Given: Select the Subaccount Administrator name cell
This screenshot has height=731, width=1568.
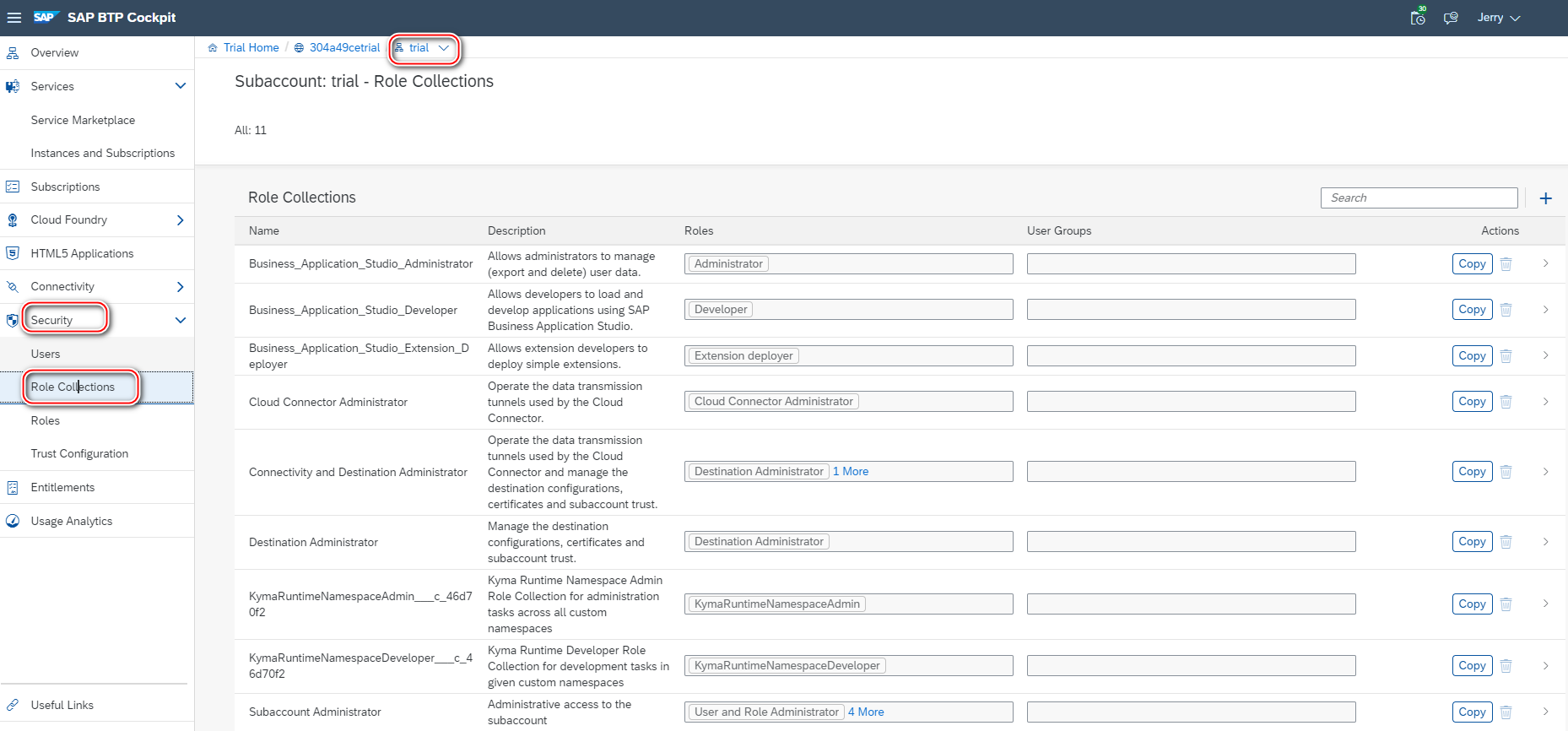Looking at the screenshot, I should [315, 712].
